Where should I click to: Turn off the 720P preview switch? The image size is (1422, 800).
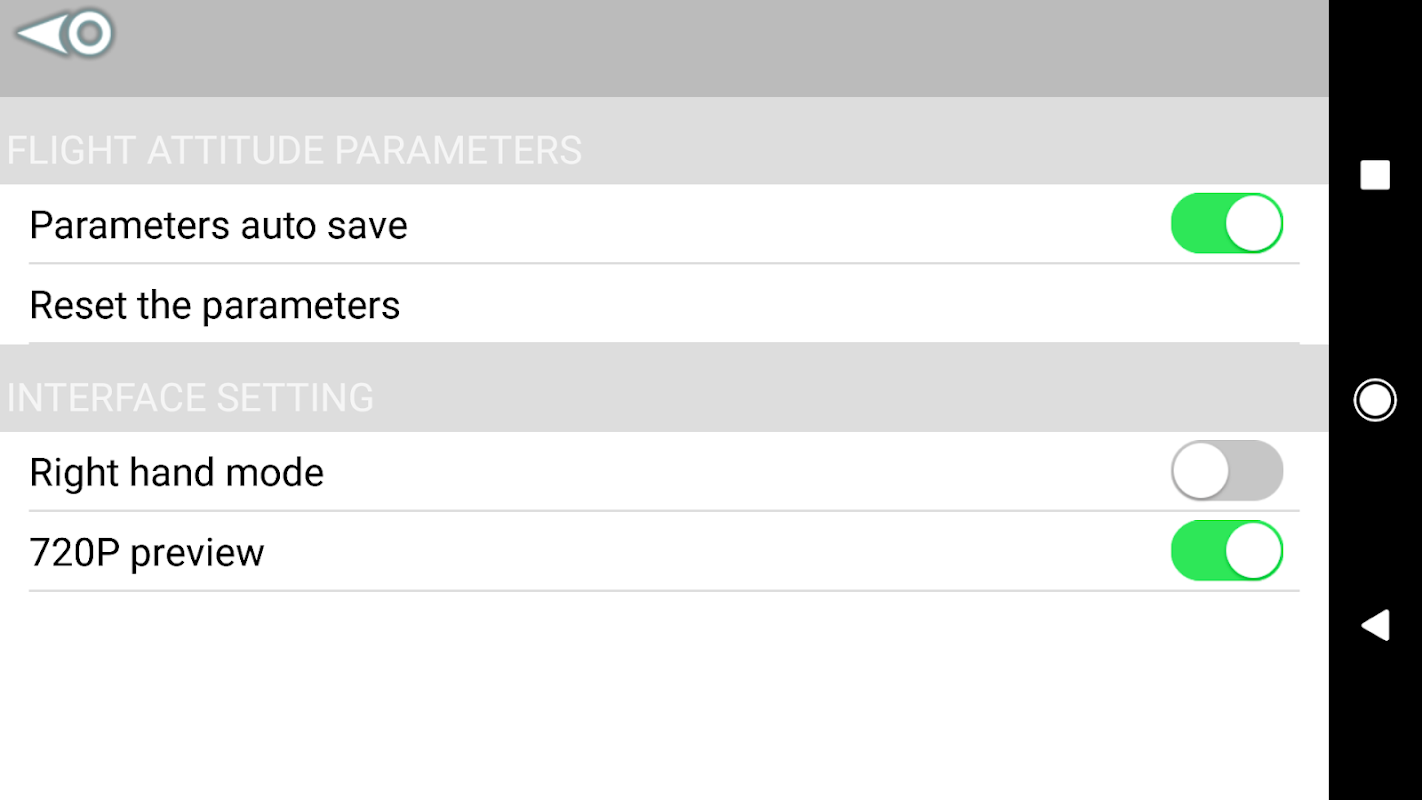click(1226, 550)
